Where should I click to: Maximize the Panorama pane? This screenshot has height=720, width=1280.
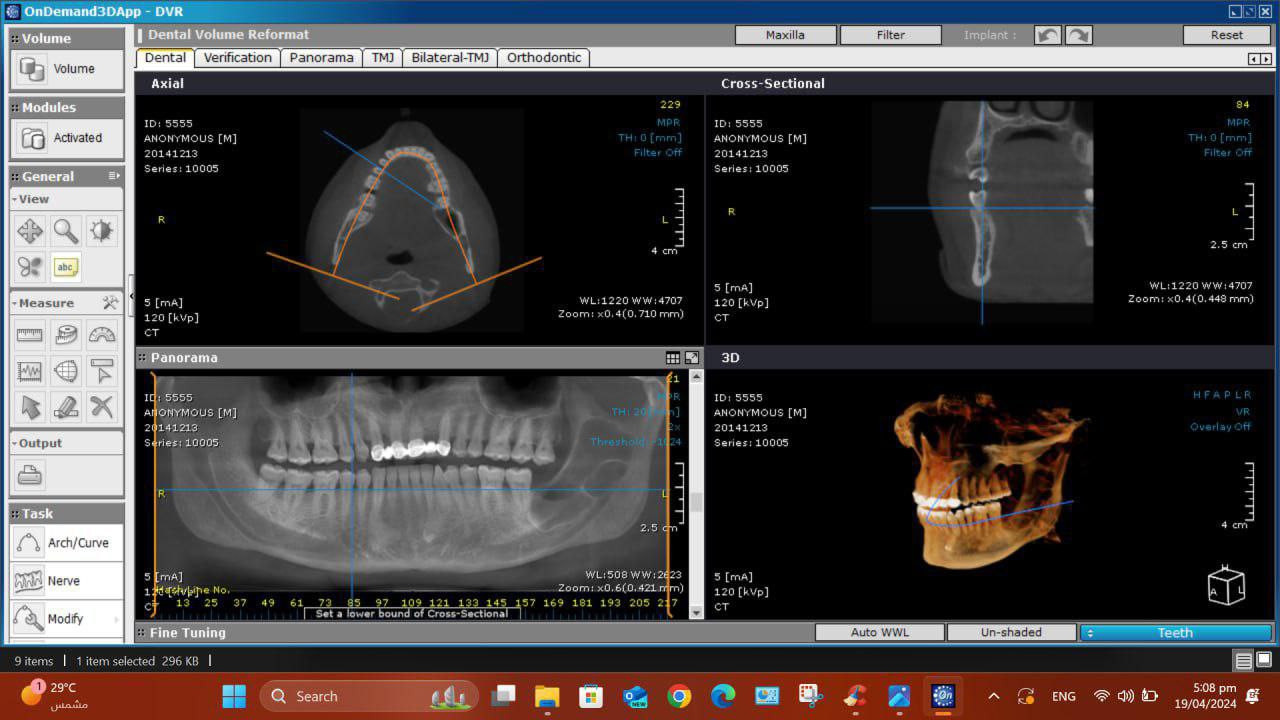tap(691, 358)
